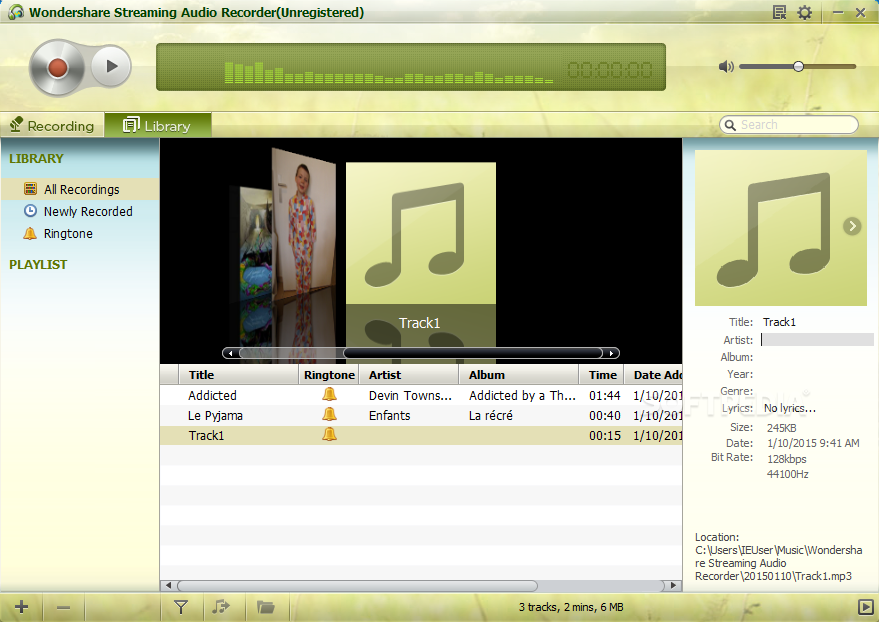Viewport: 879px width, 622px height.
Task: Click the 01:44 time cell
Action: (604, 396)
